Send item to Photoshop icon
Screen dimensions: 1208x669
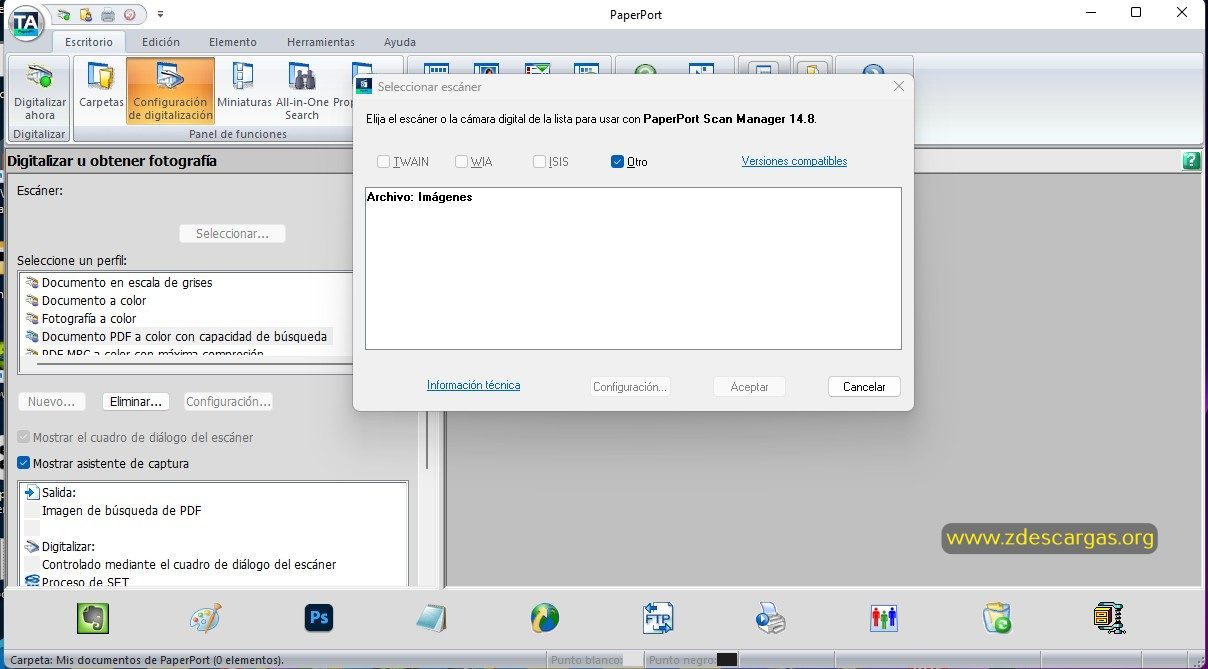tap(319, 619)
